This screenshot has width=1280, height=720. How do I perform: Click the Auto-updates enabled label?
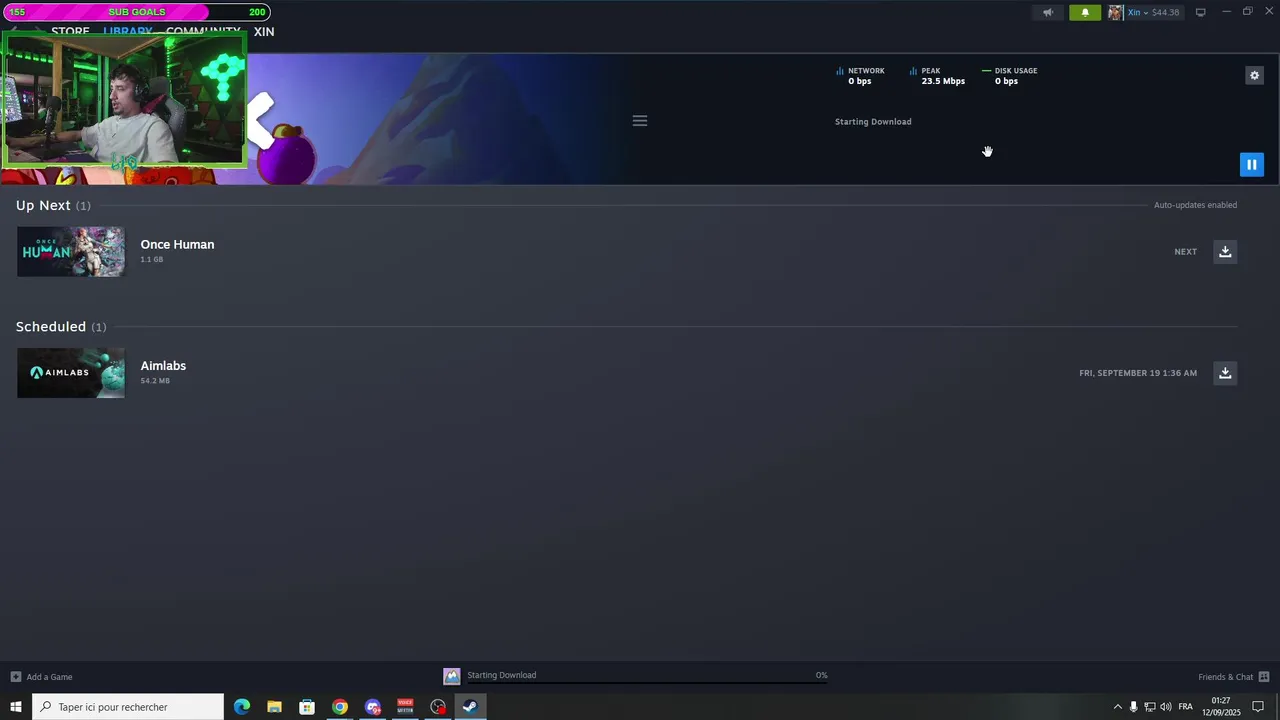[1195, 205]
